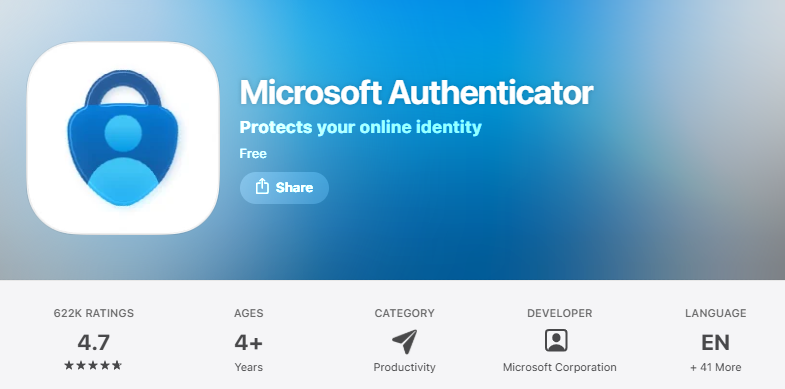Open the 622K Ratings label
The image size is (785, 389).
[94, 313]
